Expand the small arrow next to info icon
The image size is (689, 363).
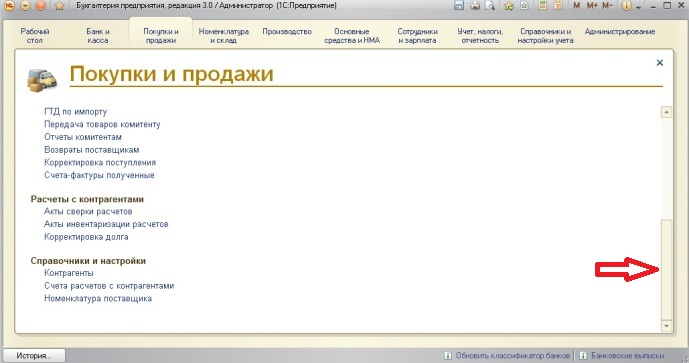tap(638, 7)
